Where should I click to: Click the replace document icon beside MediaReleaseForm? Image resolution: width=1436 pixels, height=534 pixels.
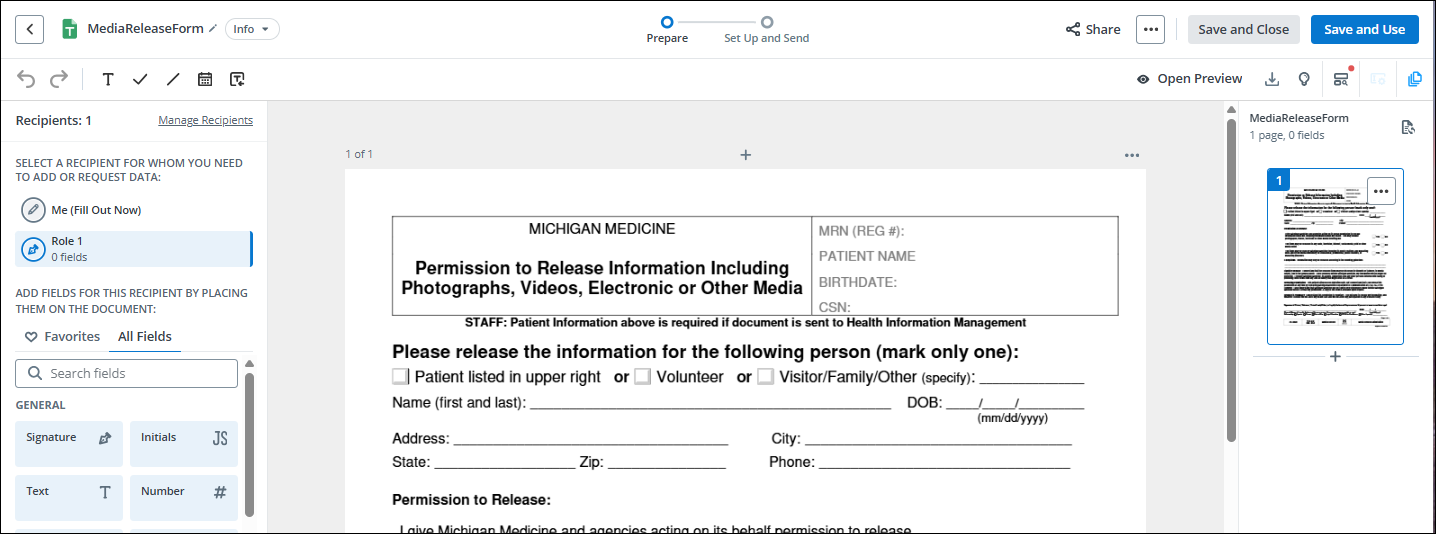(1408, 127)
